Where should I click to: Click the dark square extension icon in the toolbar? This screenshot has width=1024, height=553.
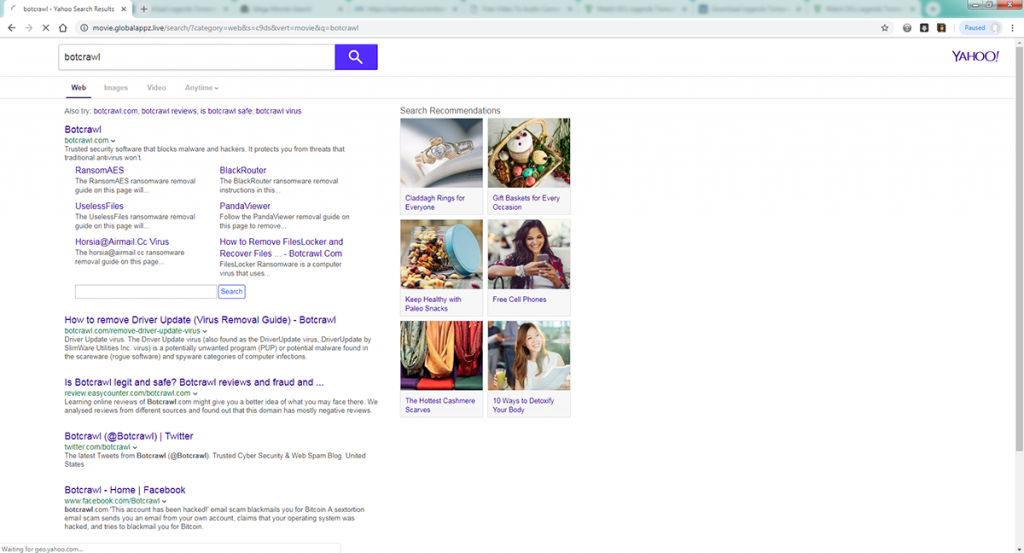coord(924,28)
